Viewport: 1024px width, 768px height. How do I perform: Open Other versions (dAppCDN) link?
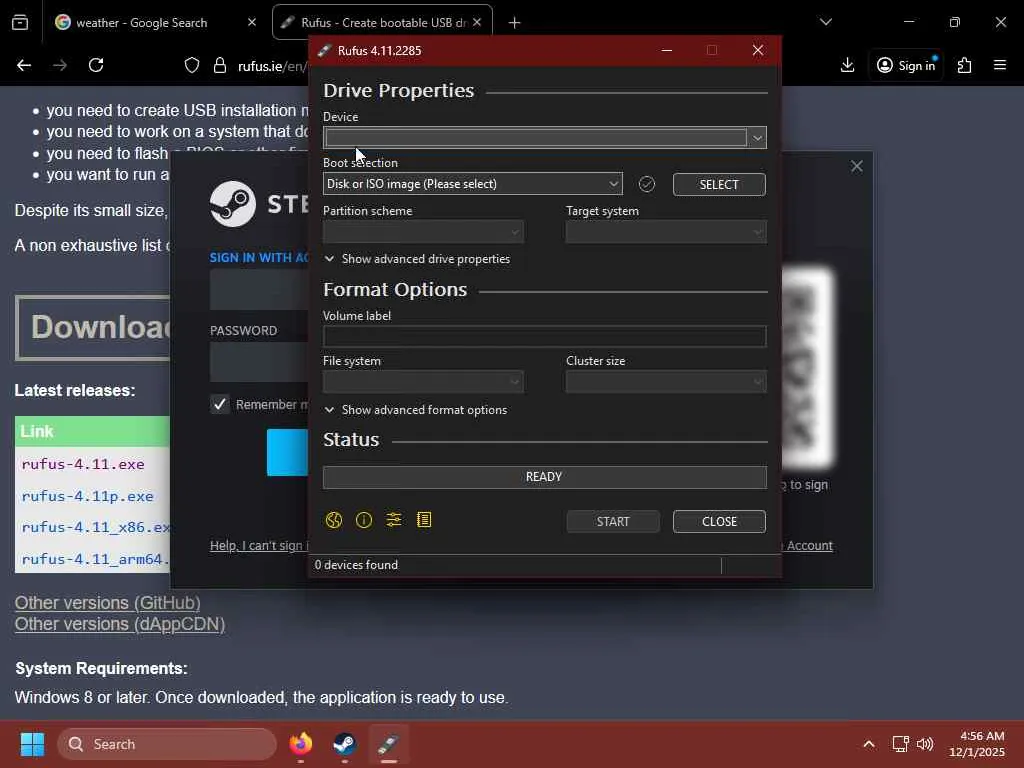point(120,624)
